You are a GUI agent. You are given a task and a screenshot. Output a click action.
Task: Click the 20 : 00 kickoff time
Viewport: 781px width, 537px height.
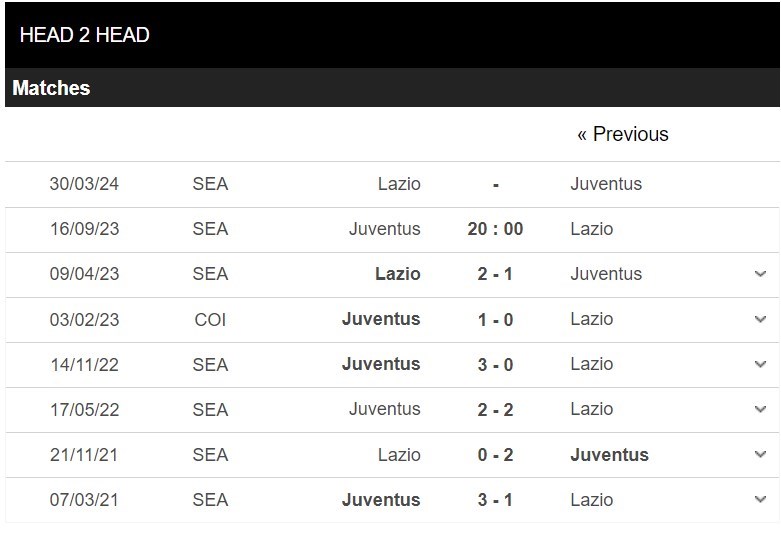click(x=495, y=229)
